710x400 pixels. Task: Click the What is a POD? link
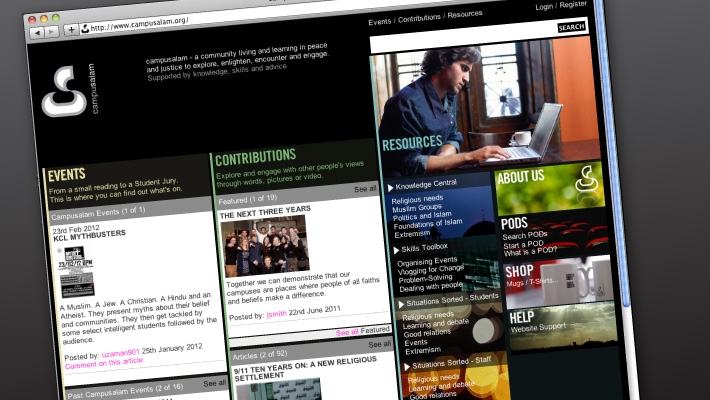click(530, 251)
